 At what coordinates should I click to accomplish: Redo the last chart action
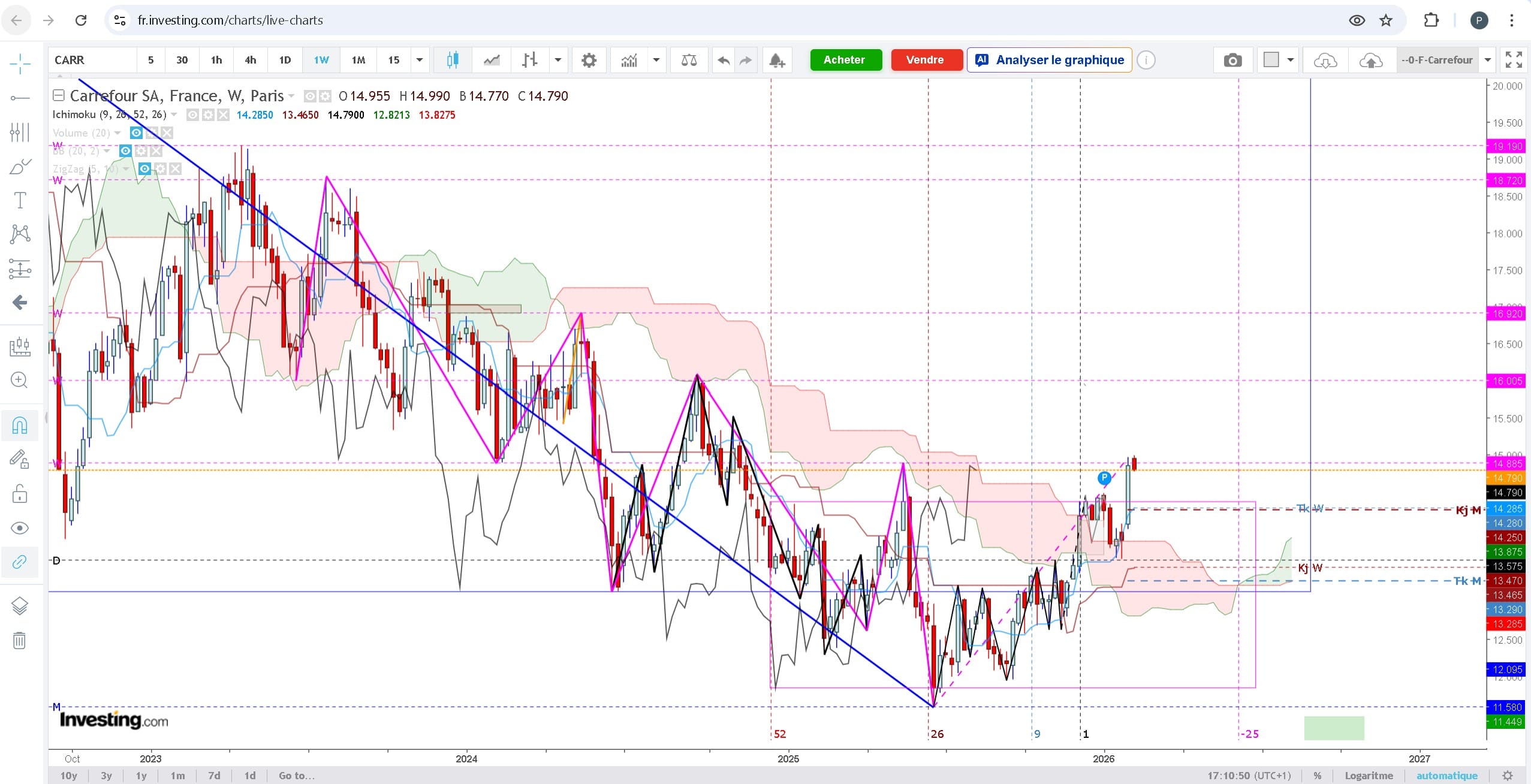(746, 60)
